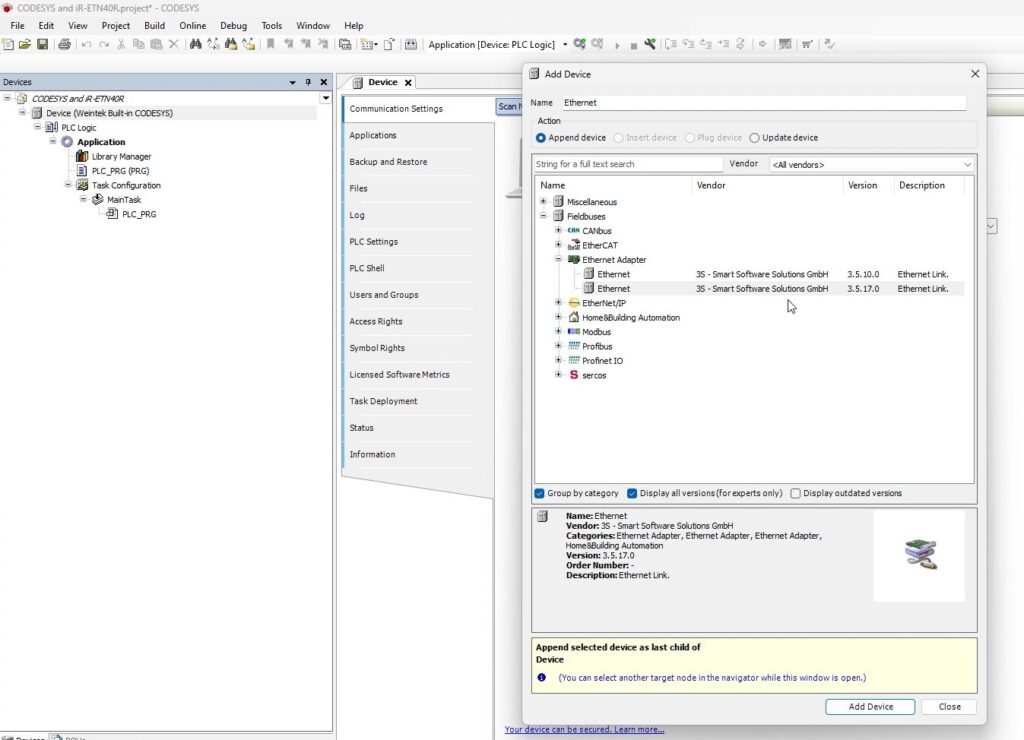The height and width of the screenshot is (740, 1024).
Task: Click the Add Device button
Action: pos(870,707)
